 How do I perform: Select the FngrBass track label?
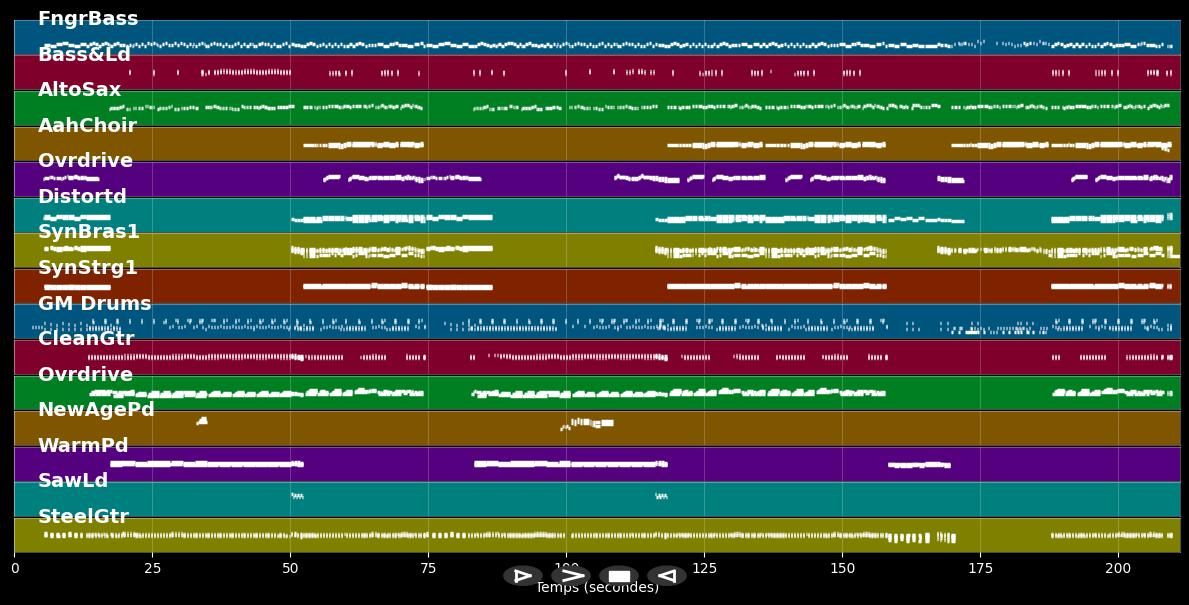click(88, 19)
